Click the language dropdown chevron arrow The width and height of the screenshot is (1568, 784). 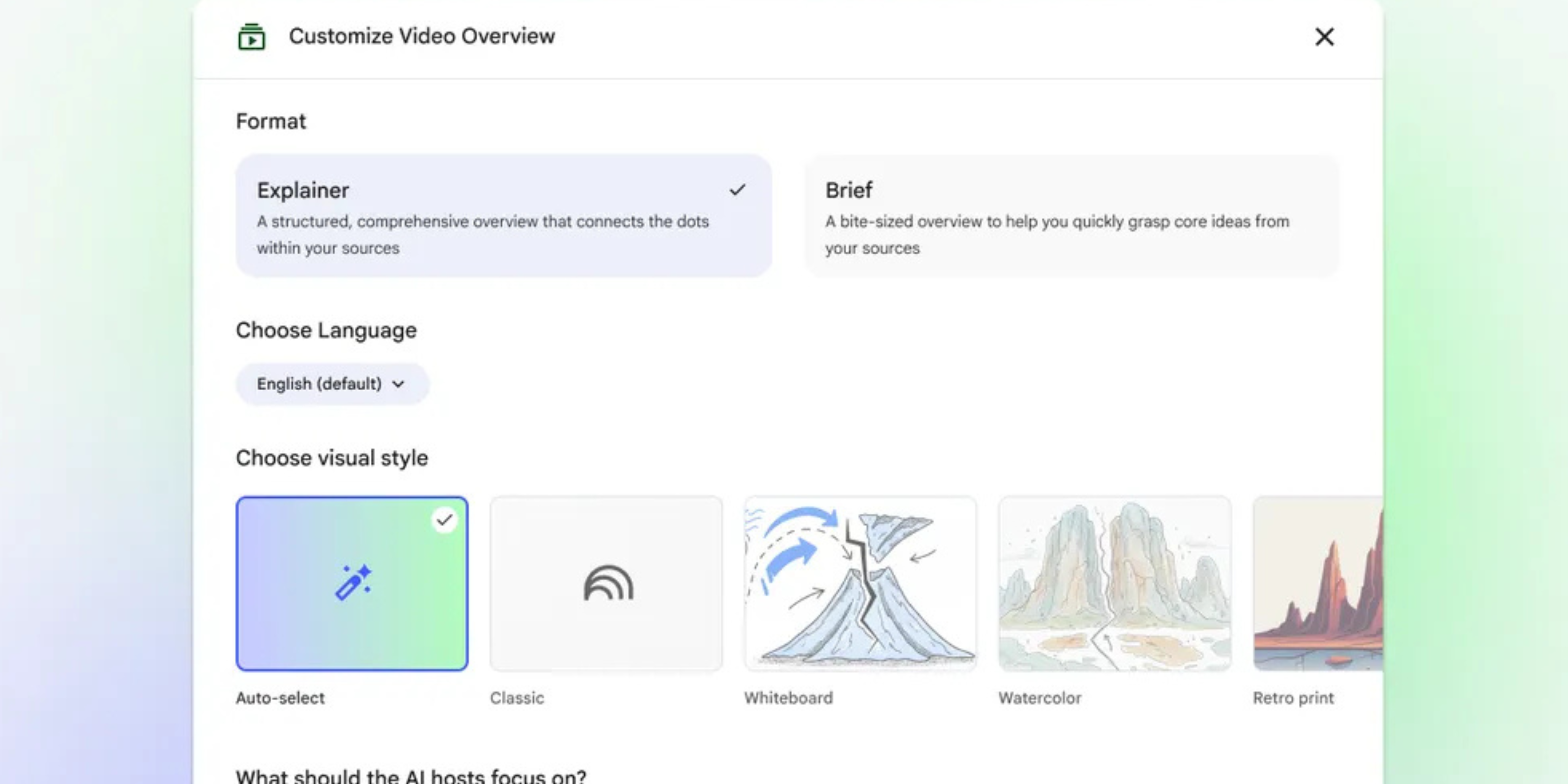pyautogui.click(x=399, y=384)
